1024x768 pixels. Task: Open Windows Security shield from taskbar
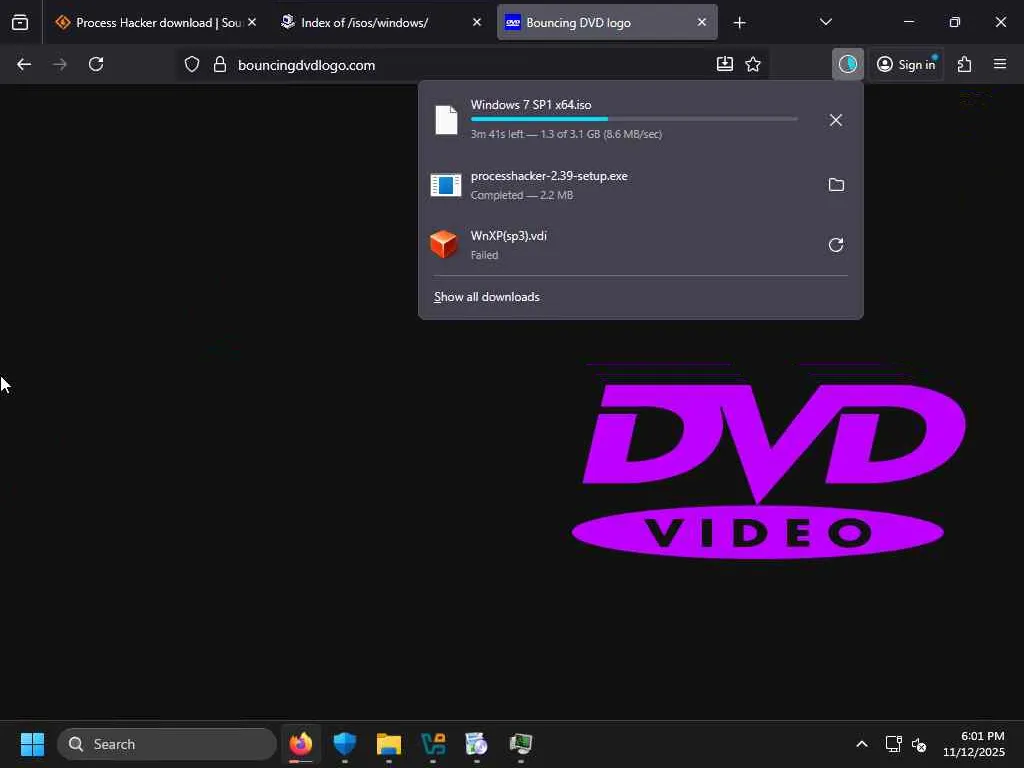pos(345,744)
